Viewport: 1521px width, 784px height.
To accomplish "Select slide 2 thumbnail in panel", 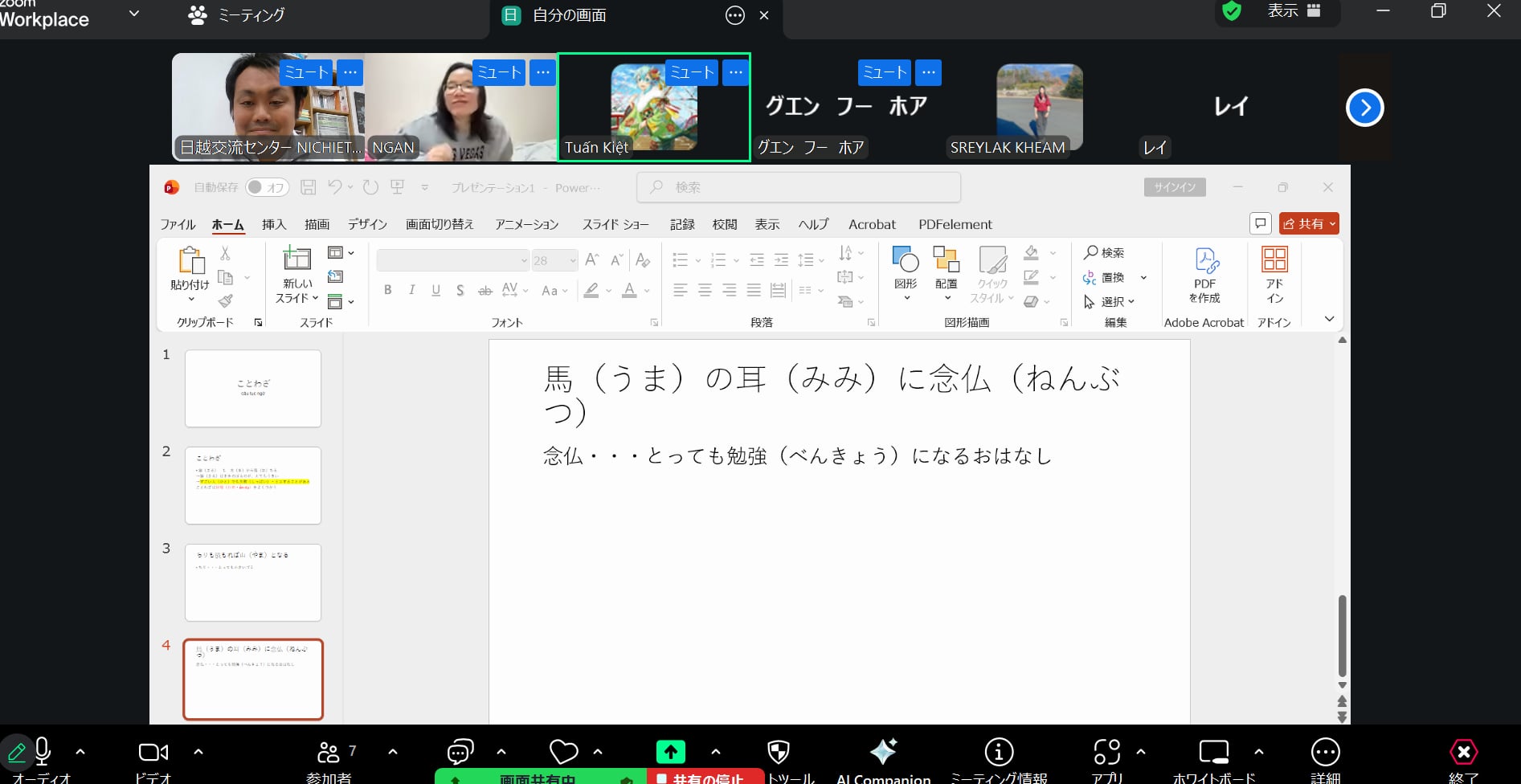I will pos(253,485).
